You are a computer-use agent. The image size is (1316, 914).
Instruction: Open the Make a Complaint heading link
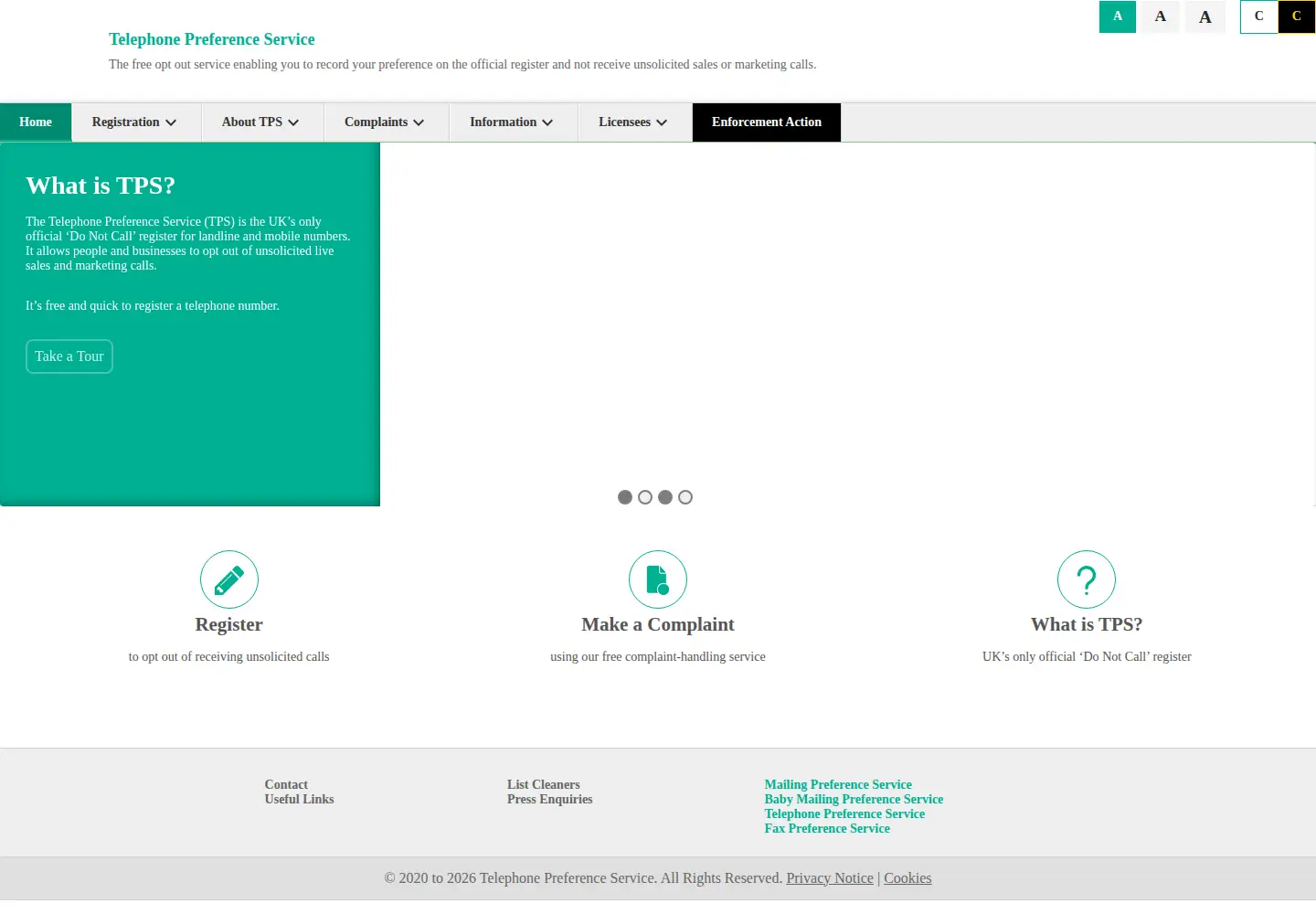click(658, 624)
